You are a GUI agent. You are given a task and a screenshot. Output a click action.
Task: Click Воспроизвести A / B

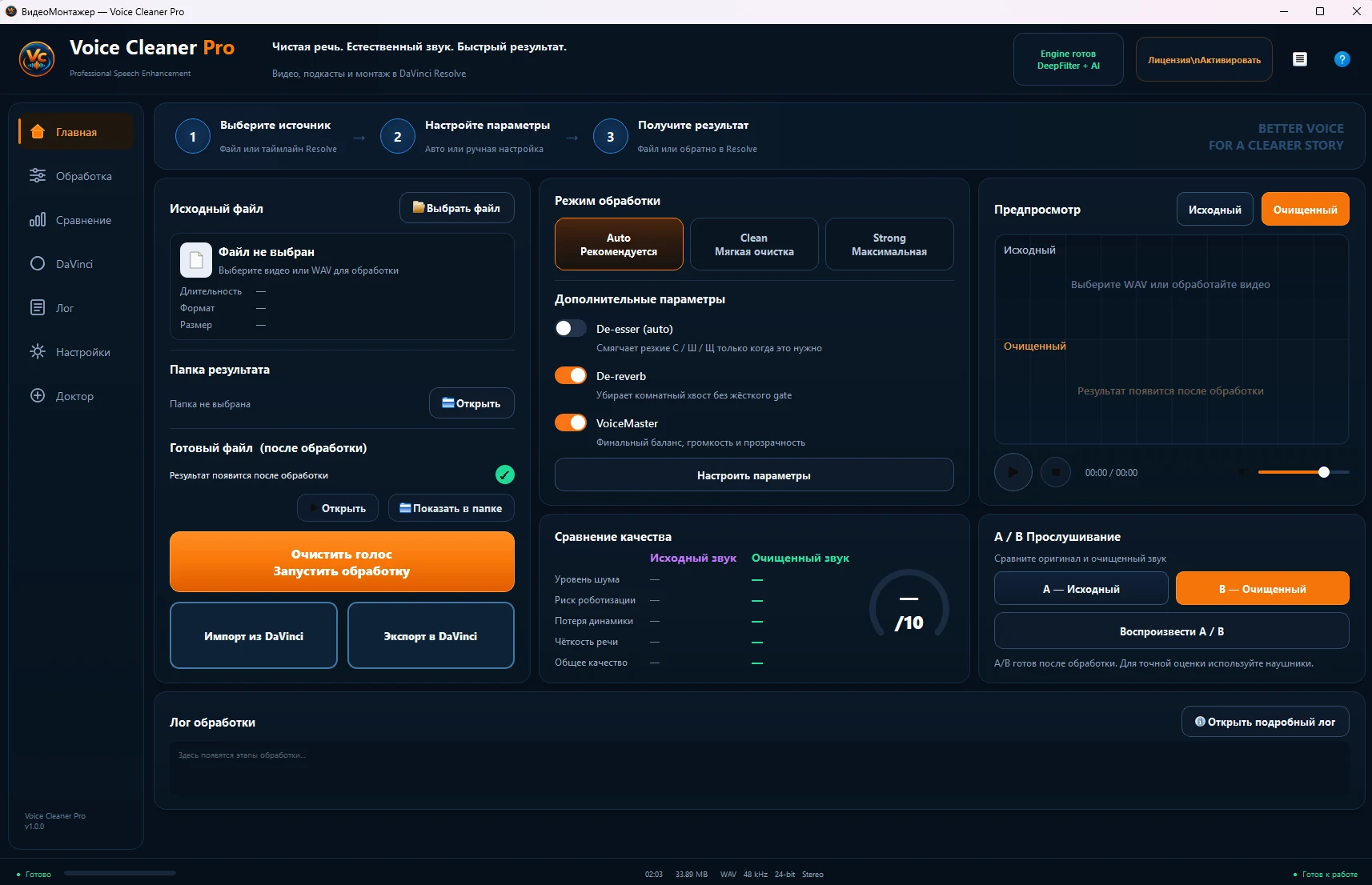coord(1172,631)
